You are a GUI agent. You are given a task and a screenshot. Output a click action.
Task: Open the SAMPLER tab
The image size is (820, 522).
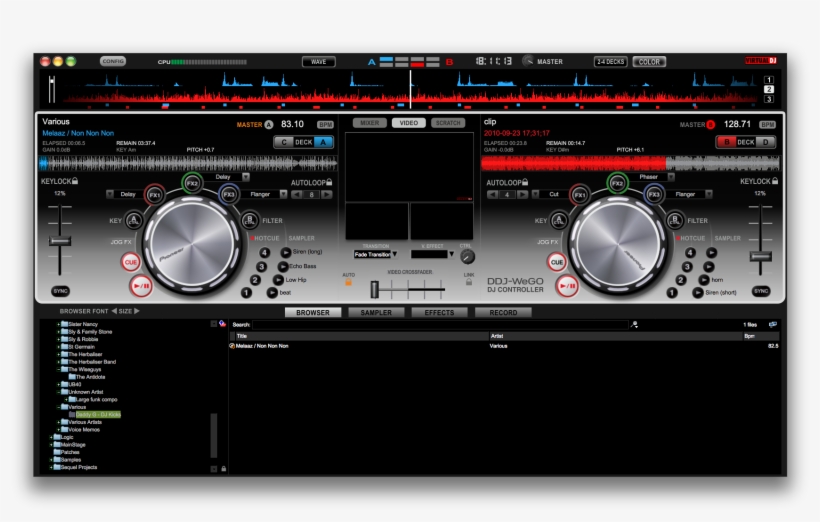(x=376, y=312)
